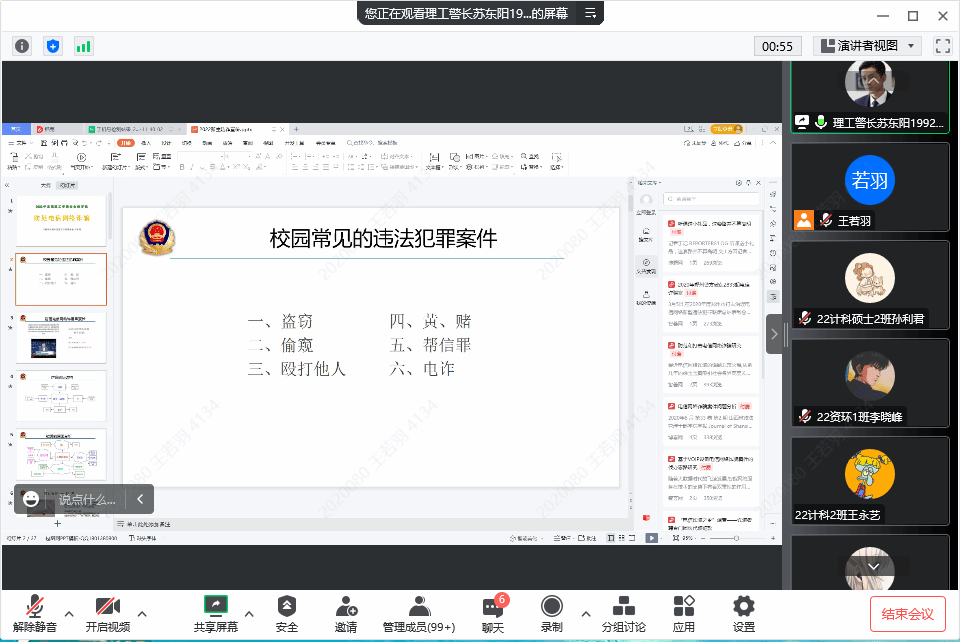
Task: Open Manage Members (管理成员) panel
Action: (419, 614)
